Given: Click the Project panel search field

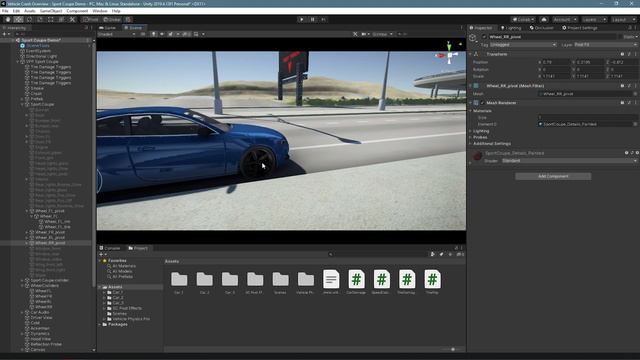Looking at the screenshot, I should 378,254.
